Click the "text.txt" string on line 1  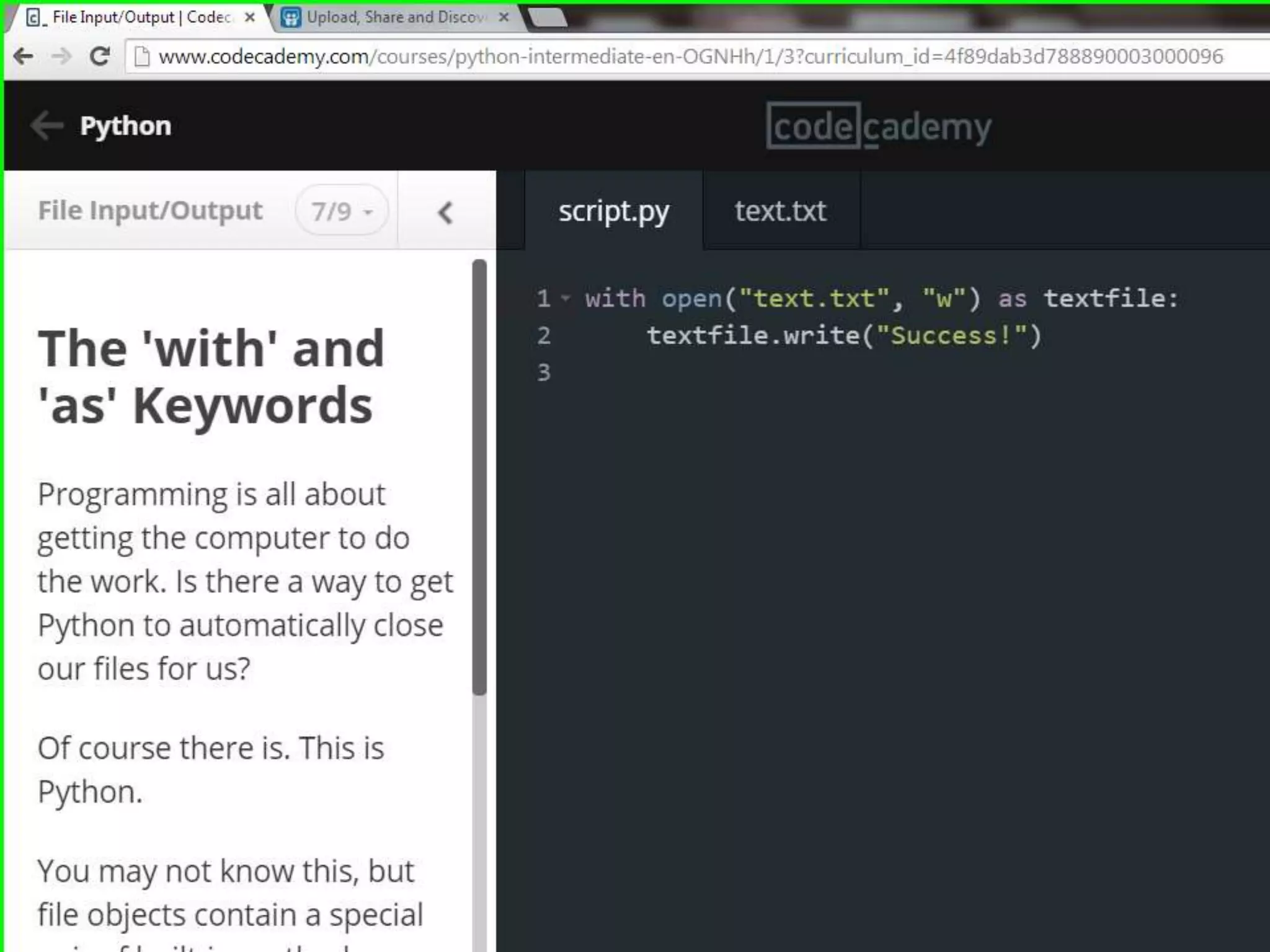coord(814,298)
